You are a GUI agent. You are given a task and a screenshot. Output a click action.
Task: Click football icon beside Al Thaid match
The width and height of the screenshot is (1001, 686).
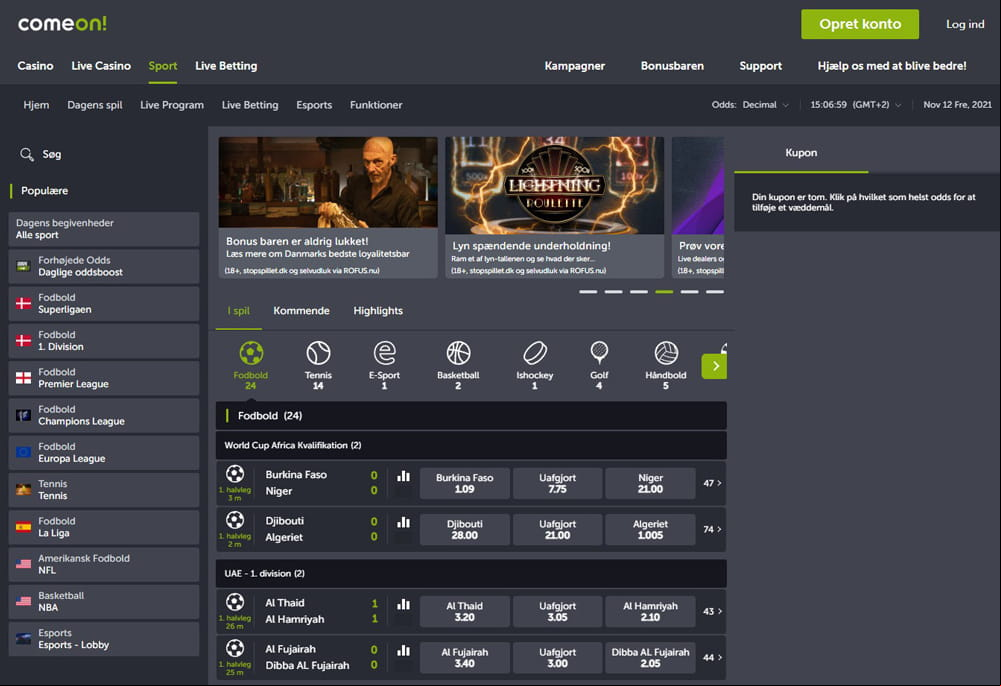(235, 602)
